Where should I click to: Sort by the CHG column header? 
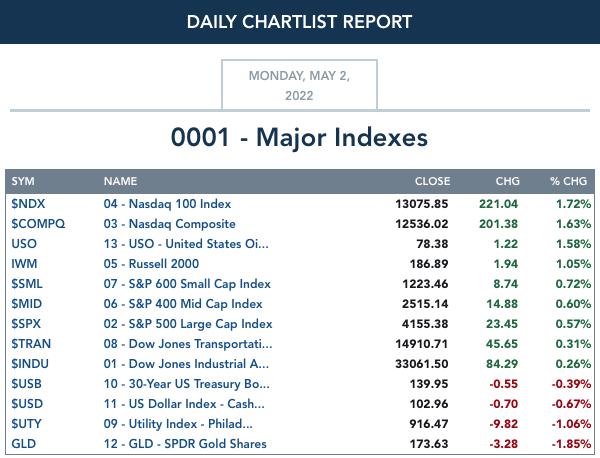click(x=507, y=181)
